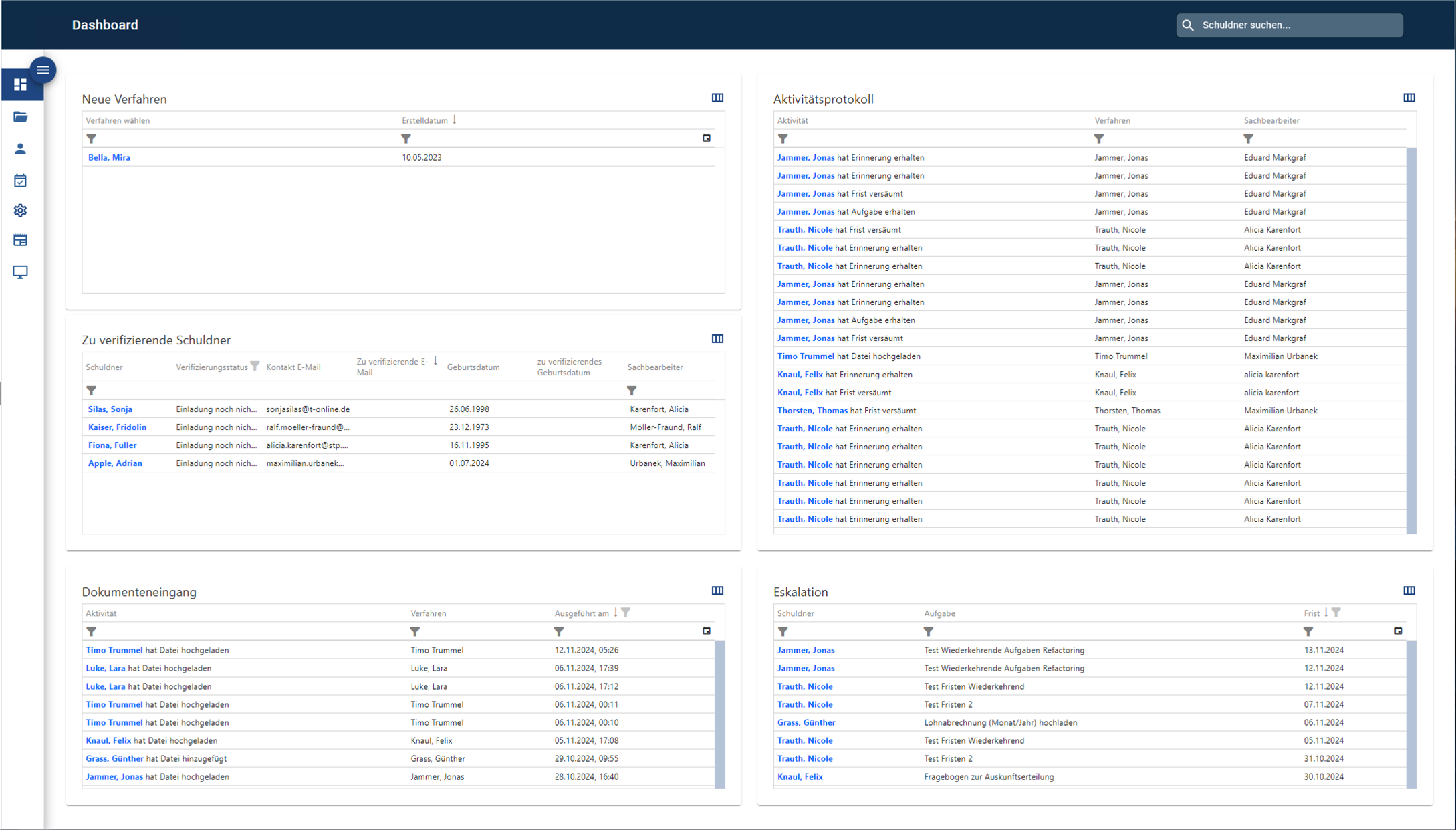Filter Dokumenteneingang by Aktivität column

click(x=92, y=631)
